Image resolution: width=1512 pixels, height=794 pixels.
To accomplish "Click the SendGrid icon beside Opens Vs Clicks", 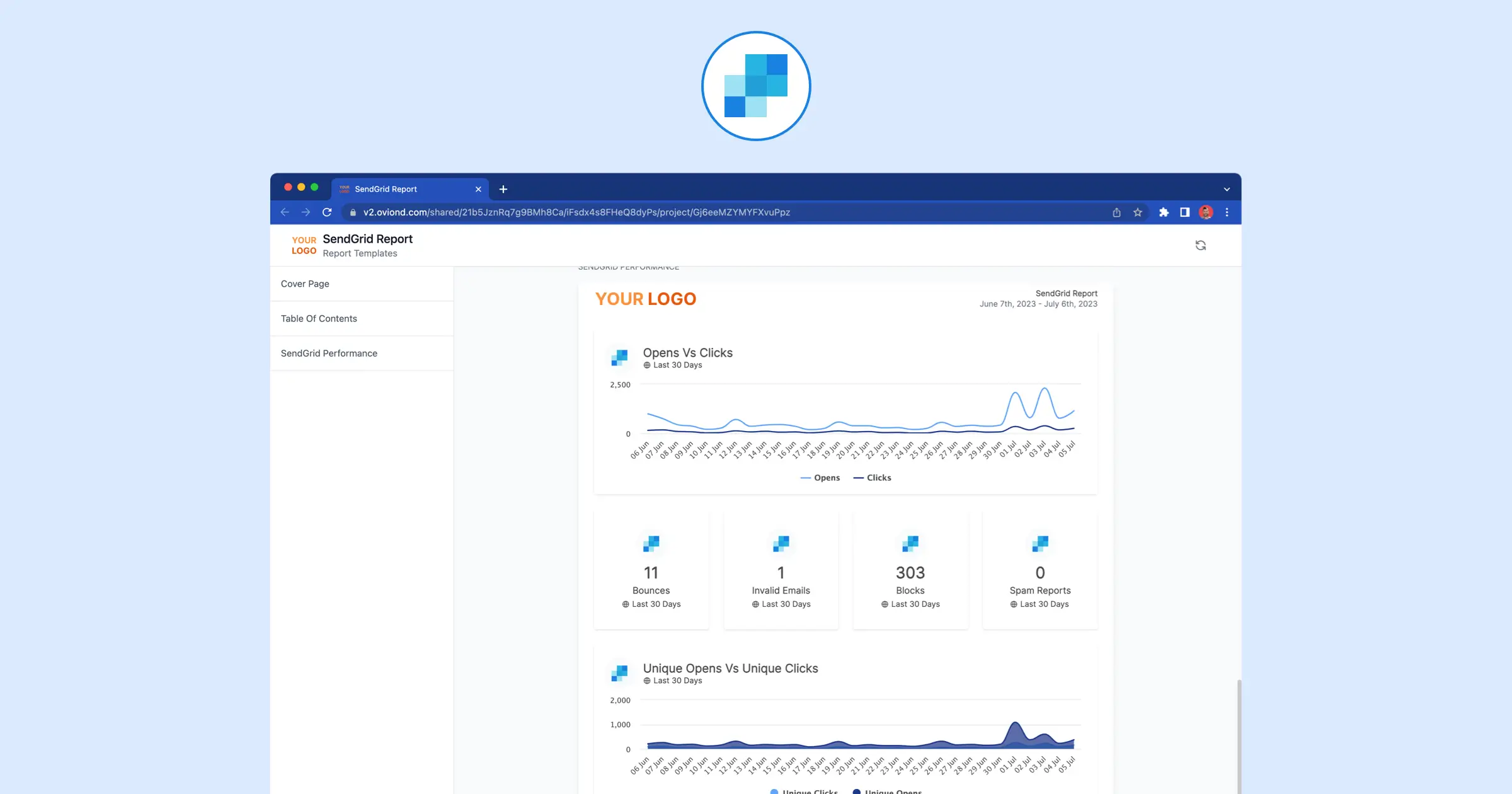I will [619, 358].
